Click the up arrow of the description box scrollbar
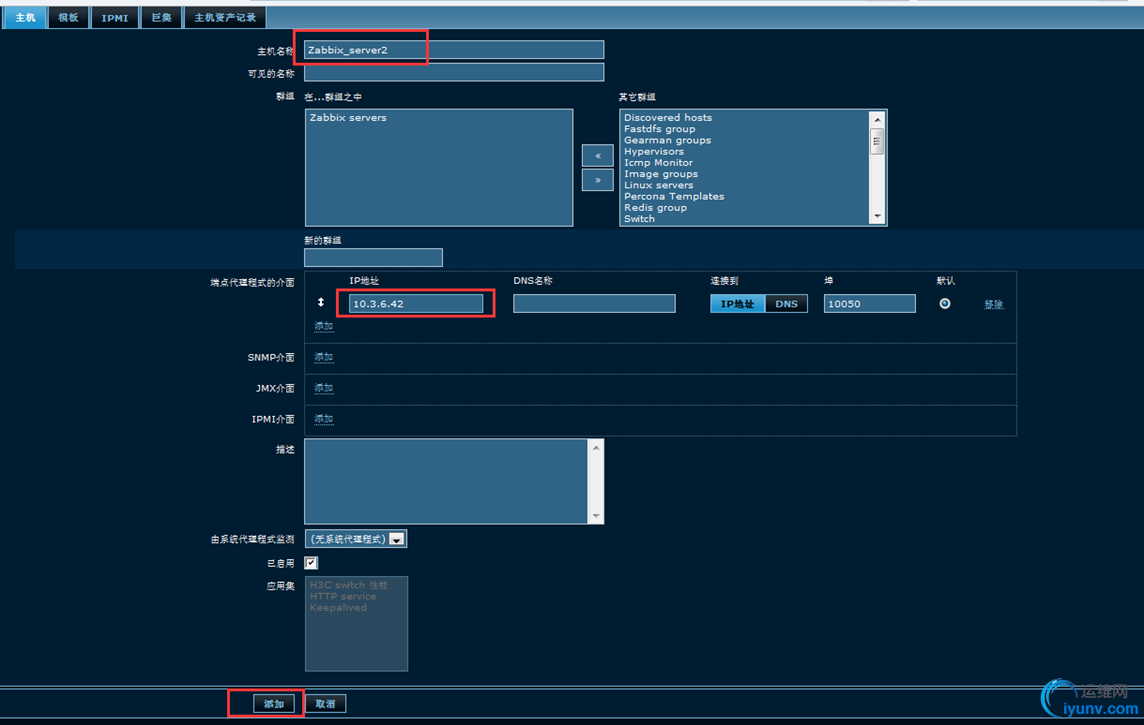This screenshot has width=1144, height=725. pyautogui.click(x=596, y=448)
